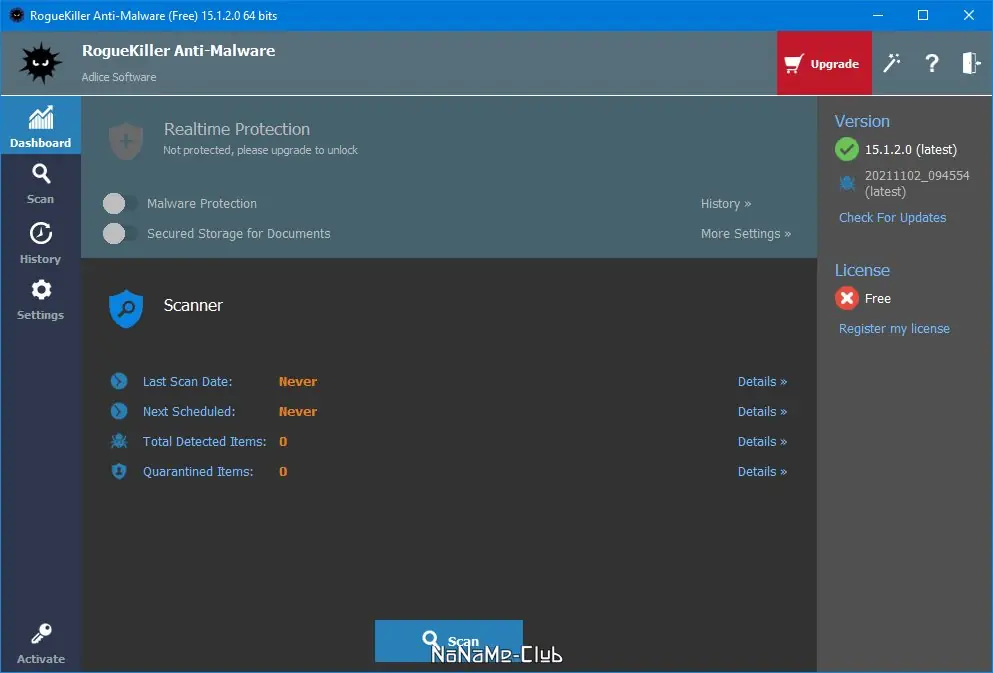Click the Never value for Next Scheduled
993x673 pixels.
(298, 412)
